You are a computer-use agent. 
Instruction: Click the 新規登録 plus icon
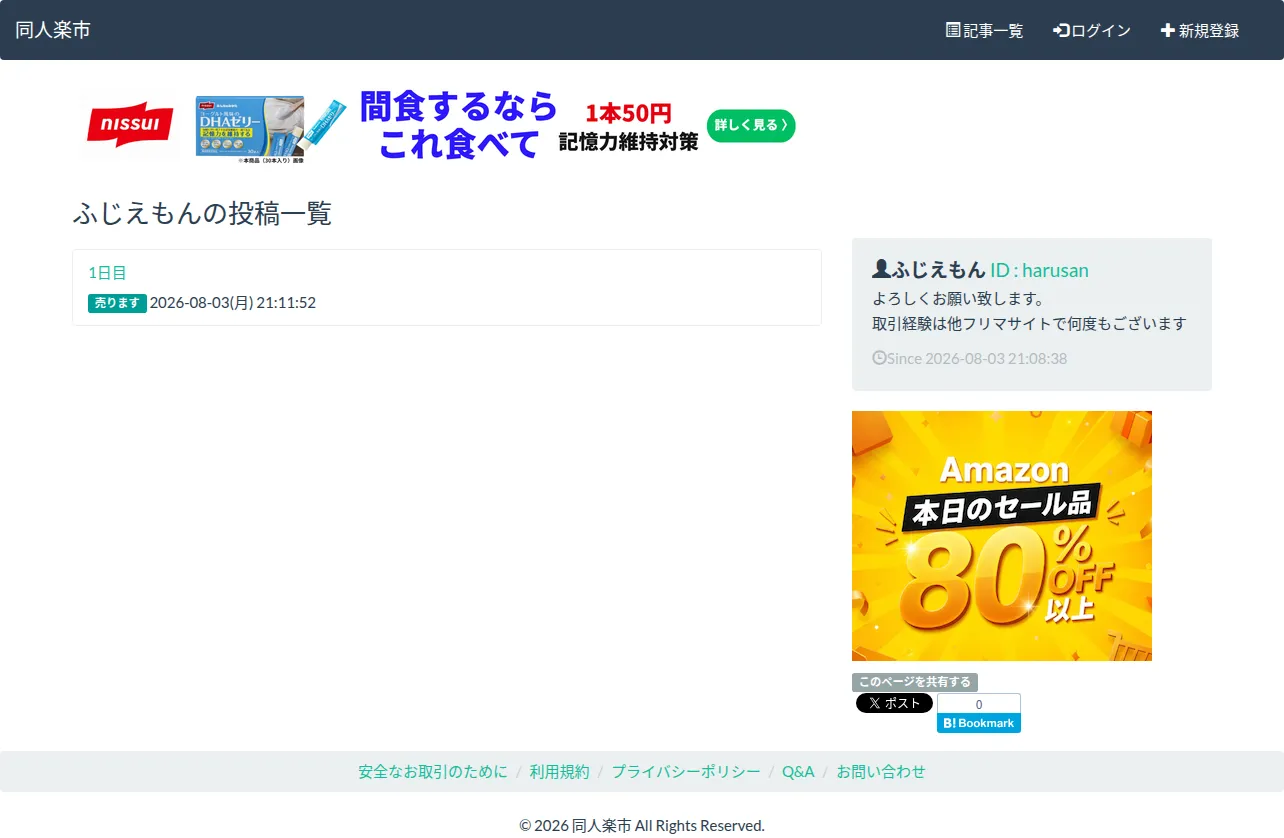pos(1167,30)
